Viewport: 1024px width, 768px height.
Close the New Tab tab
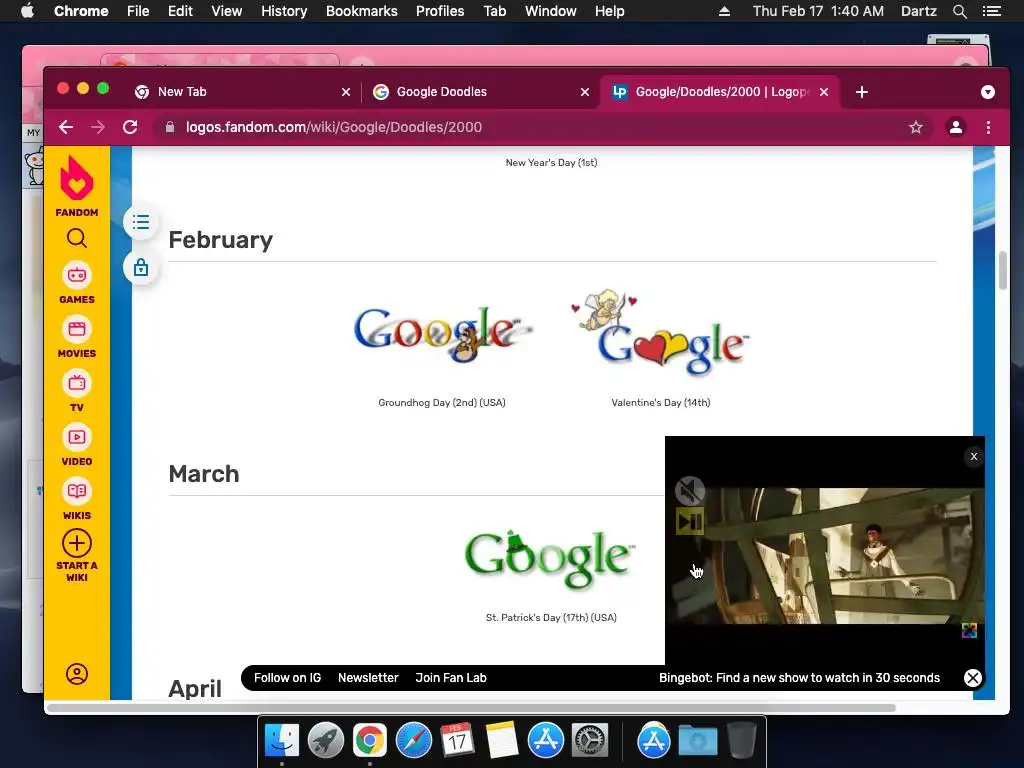[346, 92]
